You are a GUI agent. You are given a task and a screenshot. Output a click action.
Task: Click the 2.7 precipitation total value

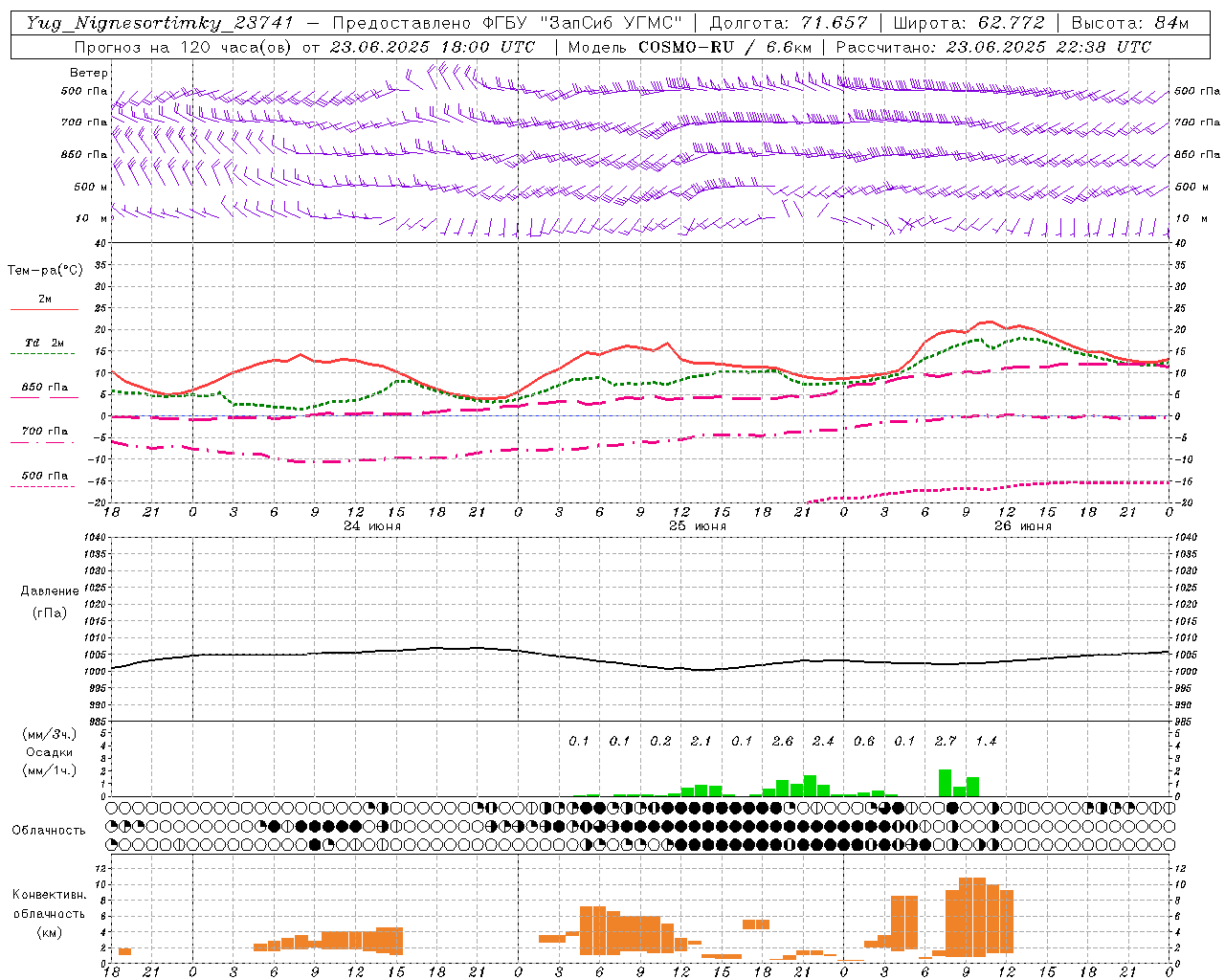(946, 741)
